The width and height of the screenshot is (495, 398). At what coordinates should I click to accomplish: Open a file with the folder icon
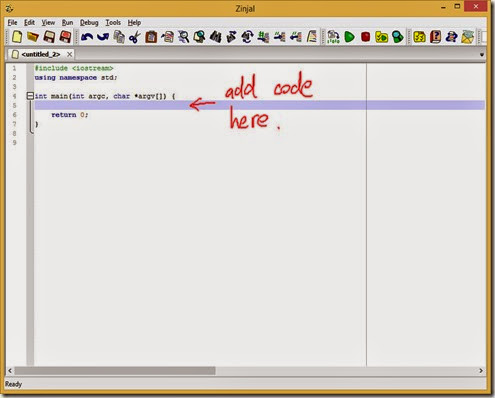pyautogui.click(x=33, y=37)
